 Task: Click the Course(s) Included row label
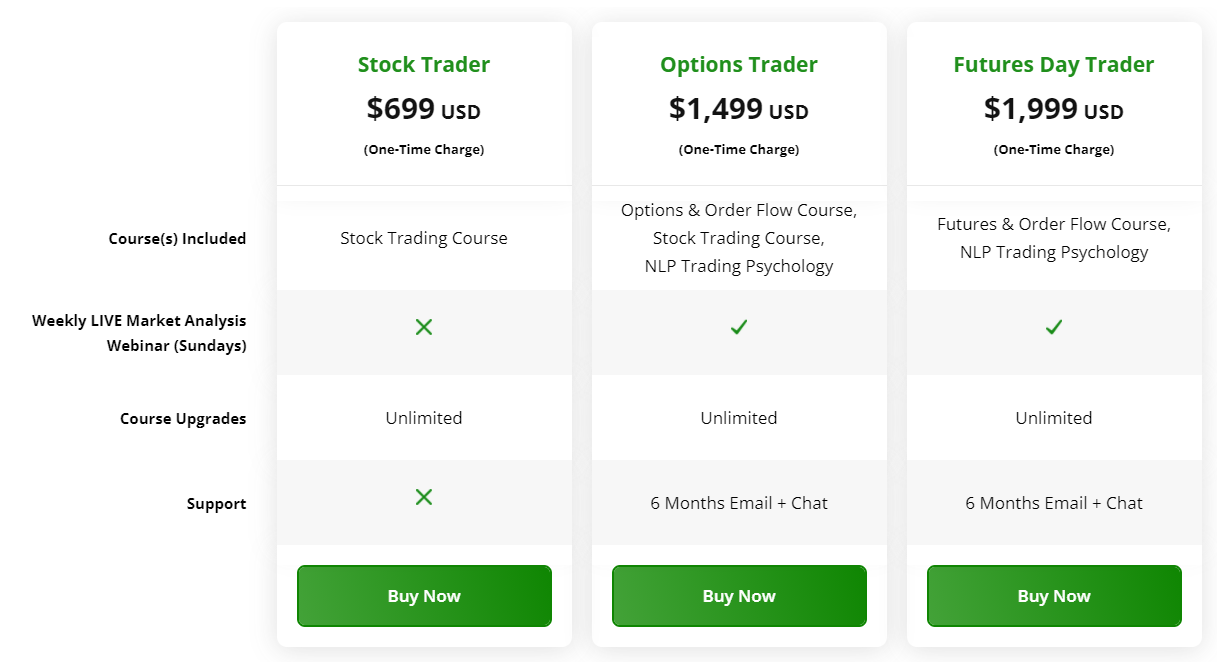coord(177,239)
